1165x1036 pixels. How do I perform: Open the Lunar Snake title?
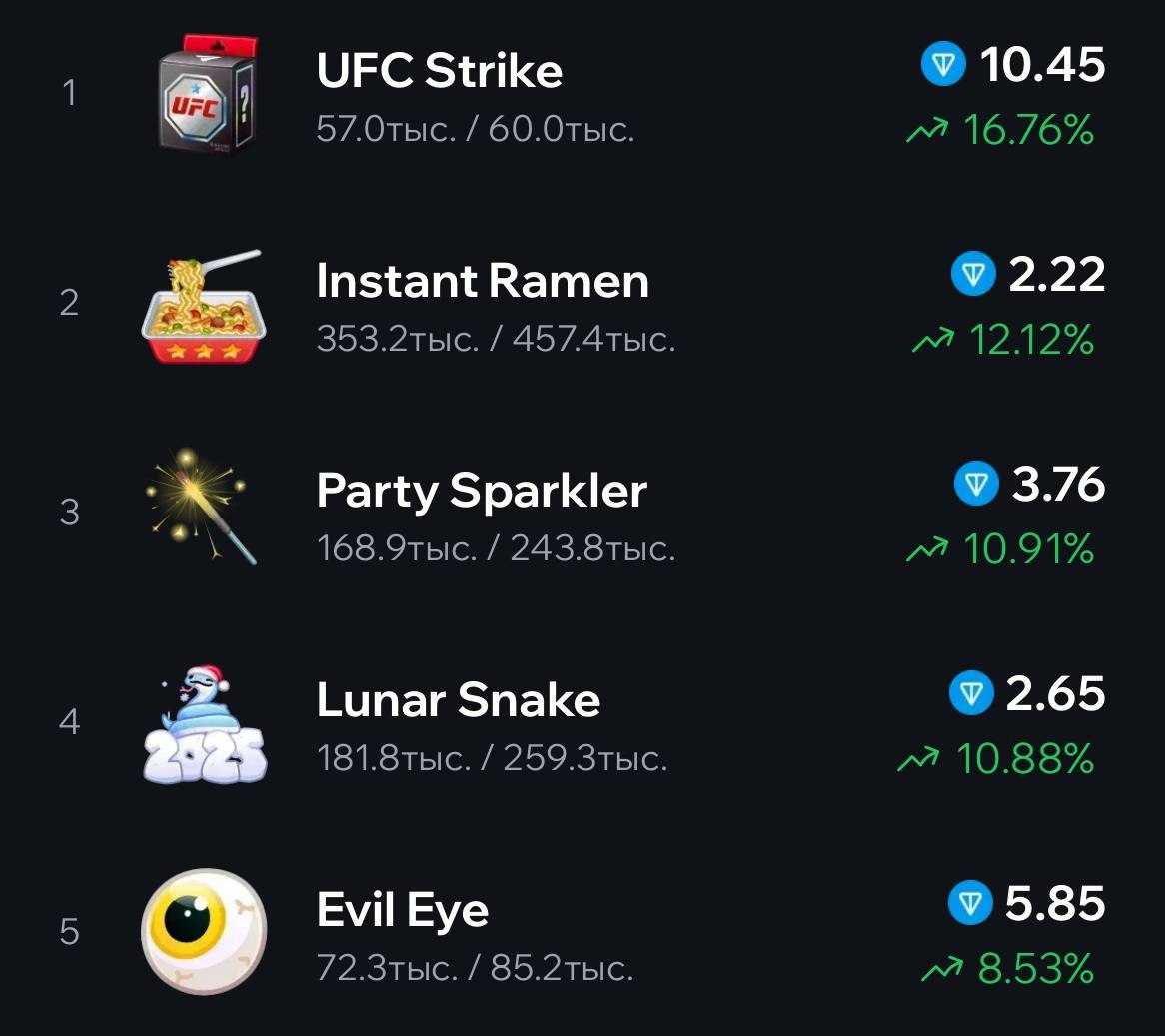tap(458, 700)
